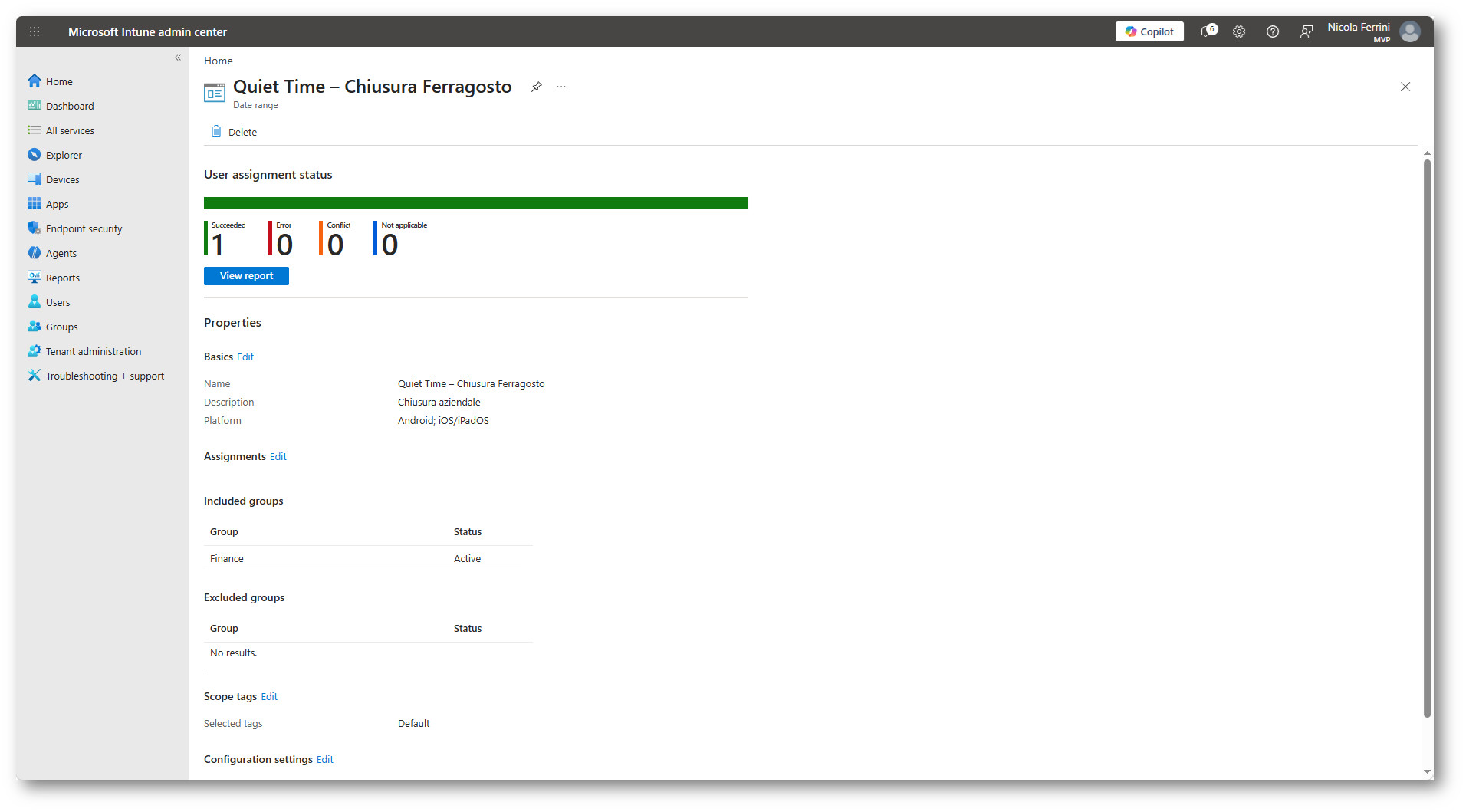This screenshot has height=812, width=1466.
Task: Click the Devices icon in sidebar
Action: click(35, 179)
